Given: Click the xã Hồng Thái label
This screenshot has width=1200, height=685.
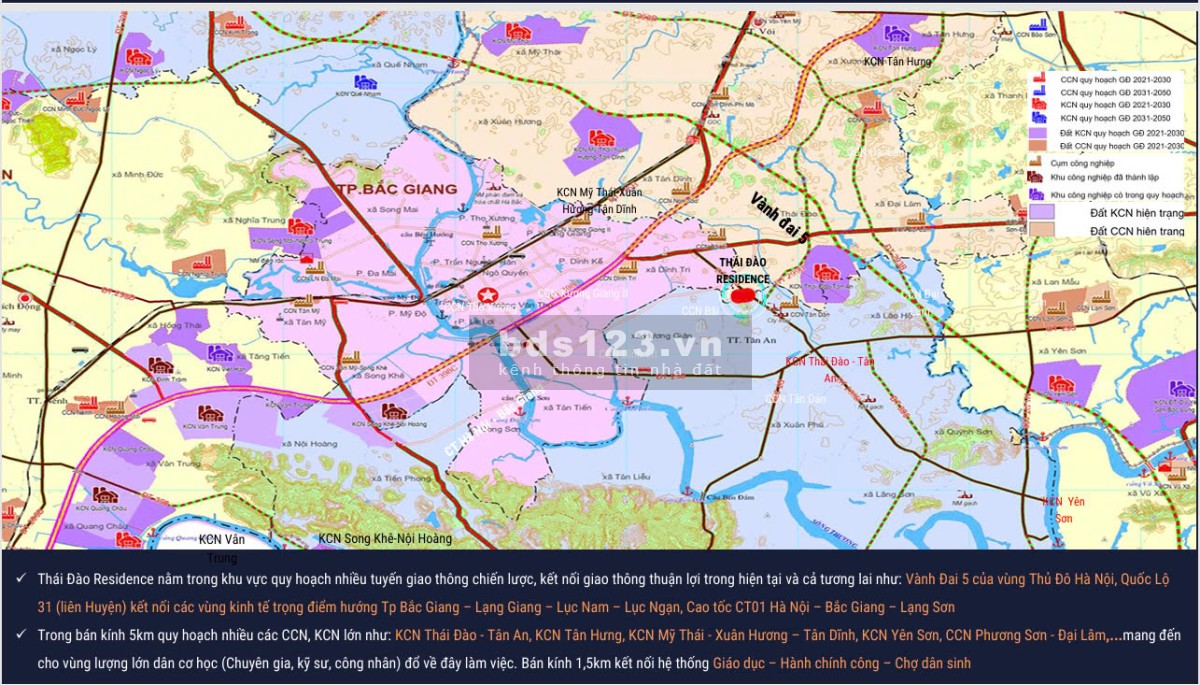Looking at the screenshot, I should pyautogui.click(x=174, y=326).
